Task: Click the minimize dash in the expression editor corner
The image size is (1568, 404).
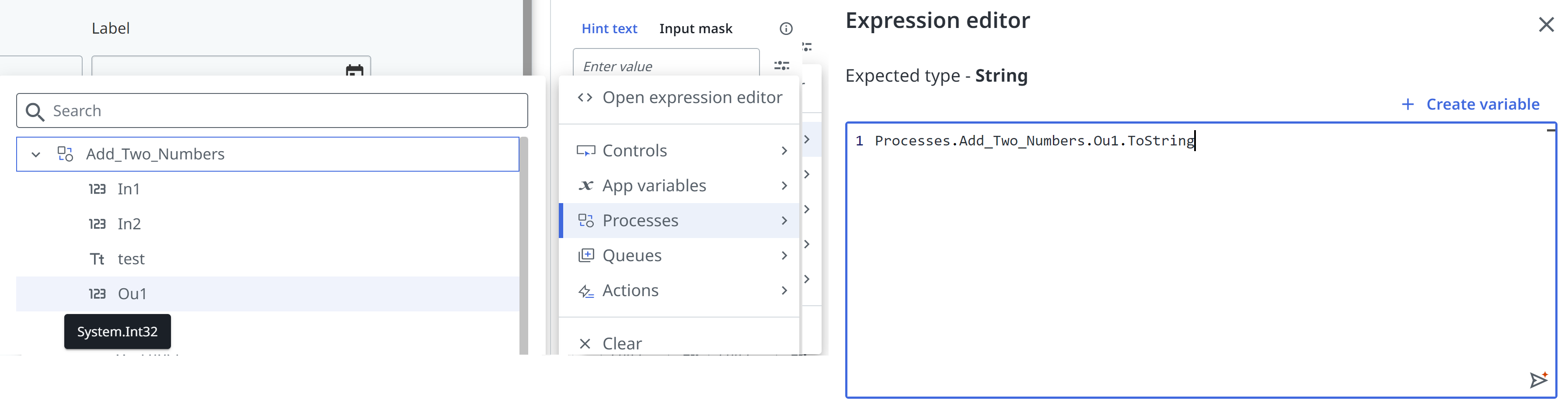Action: point(1551,130)
